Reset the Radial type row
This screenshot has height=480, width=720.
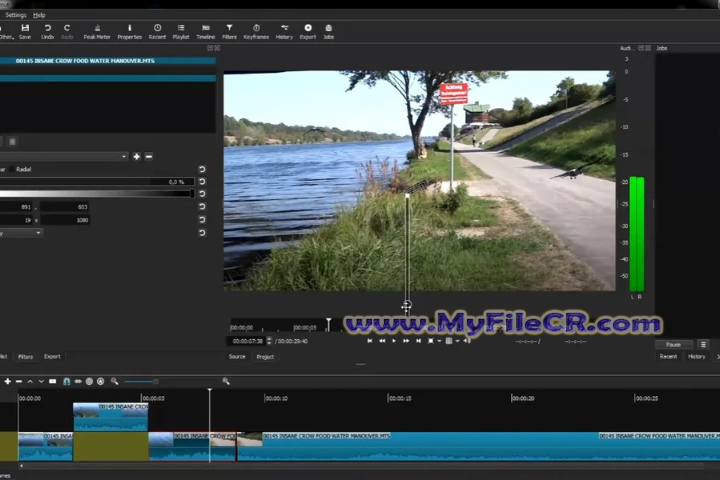tap(202, 169)
